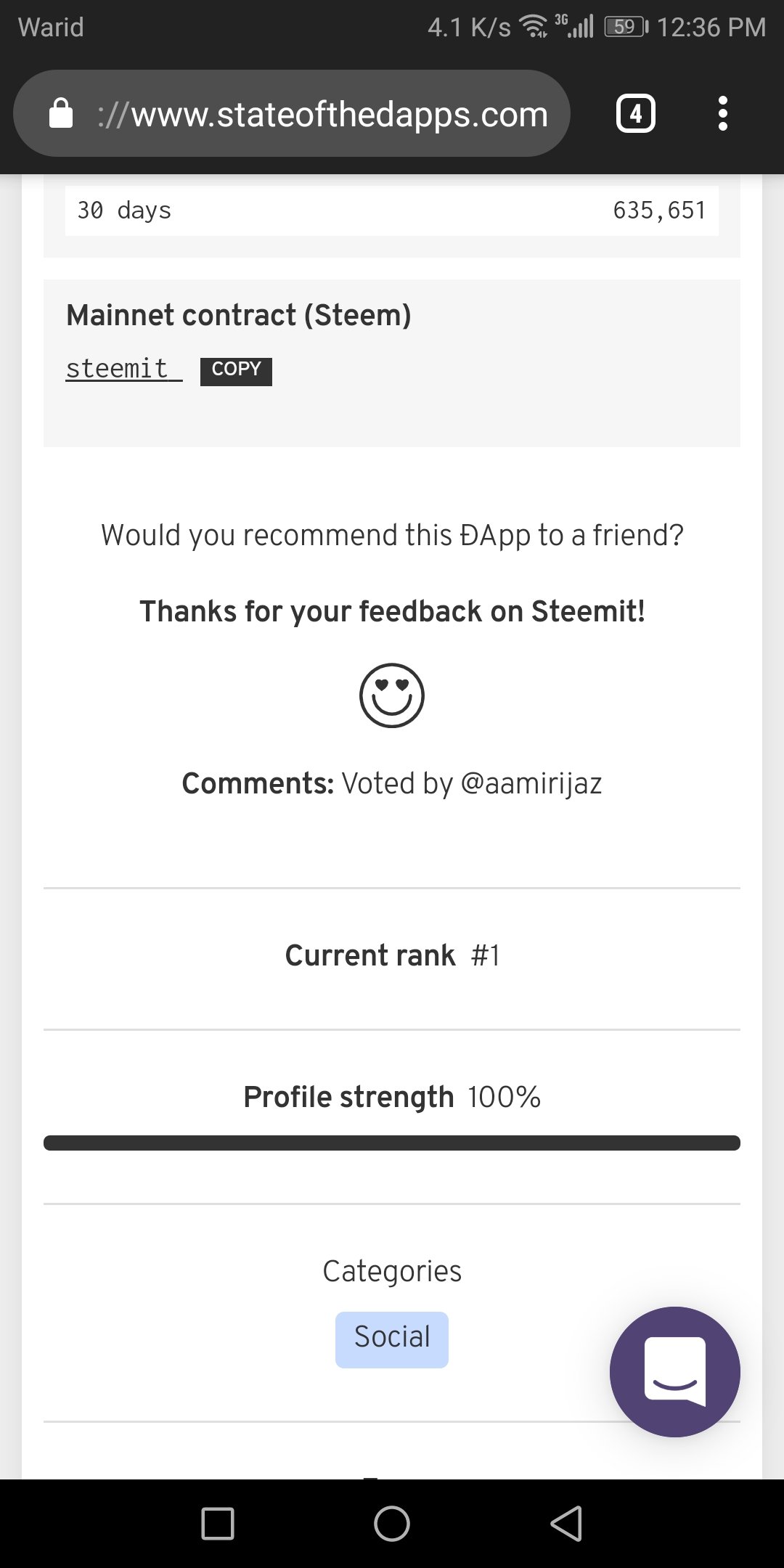Image resolution: width=784 pixels, height=1568 pixels.
Task: Tap the lock icon in address bar
Action: click(61, 114)
